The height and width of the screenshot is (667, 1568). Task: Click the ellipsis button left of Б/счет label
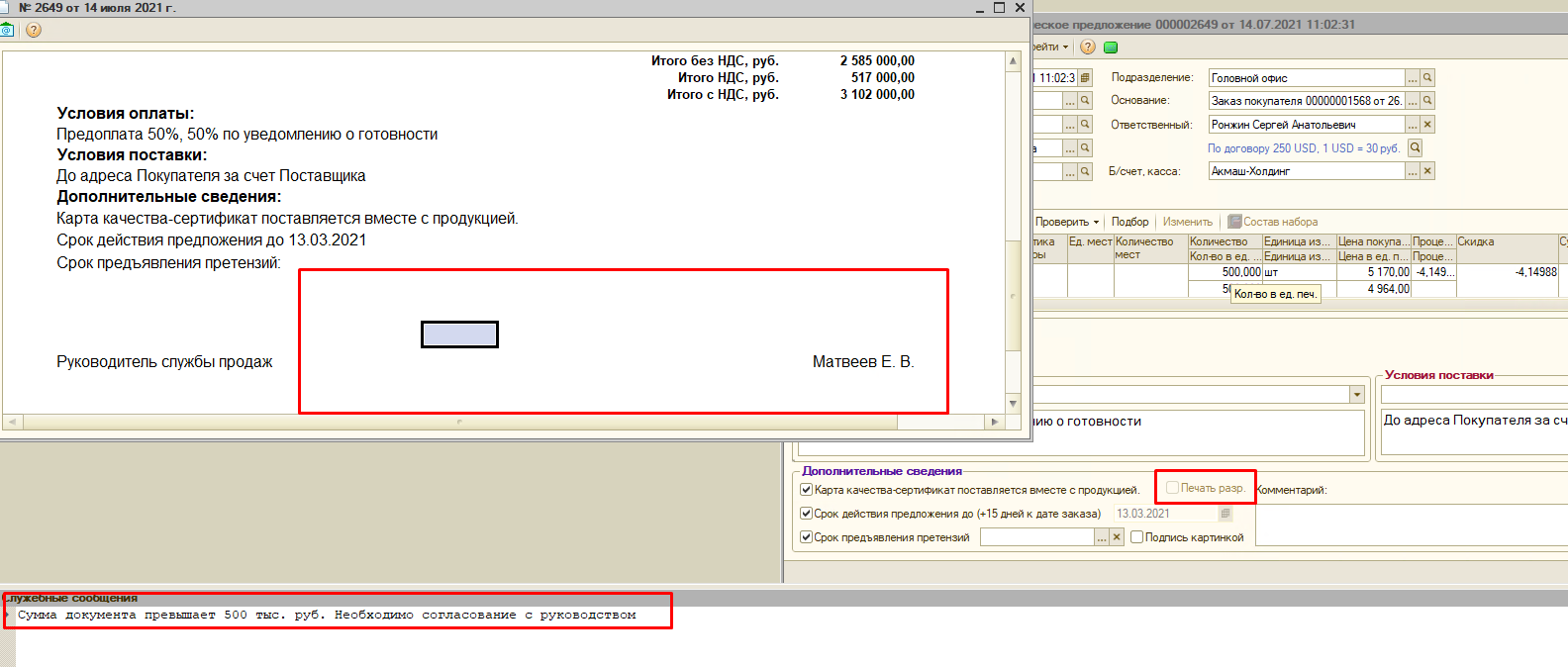tap(1070, 171)
